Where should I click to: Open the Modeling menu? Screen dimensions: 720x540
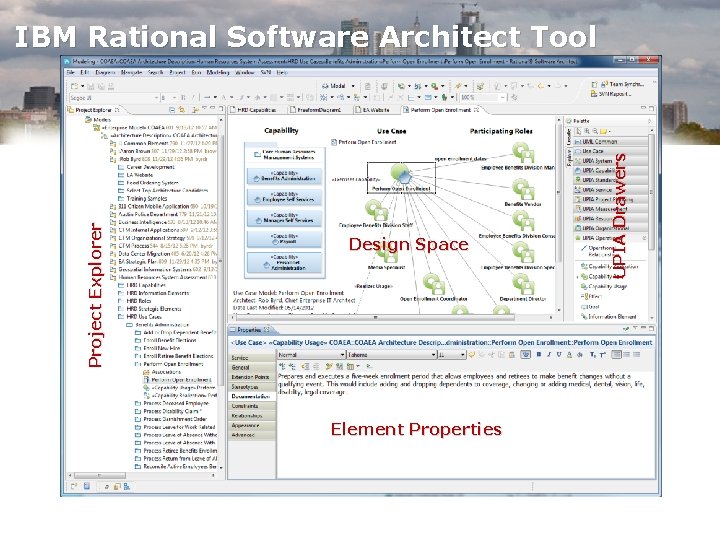point(218,73)
